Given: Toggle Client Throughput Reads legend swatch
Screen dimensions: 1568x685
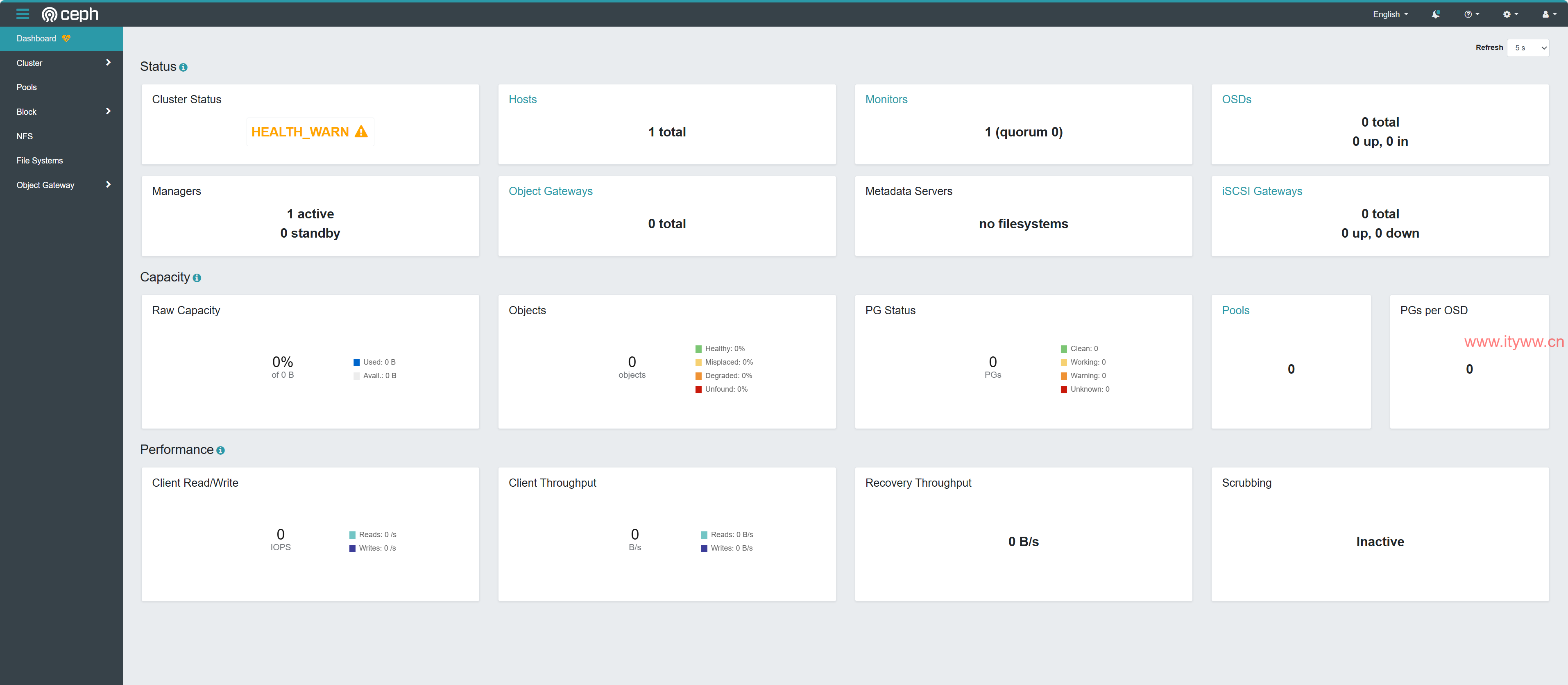Looking at the screenshot, I should tap(704, 535).
